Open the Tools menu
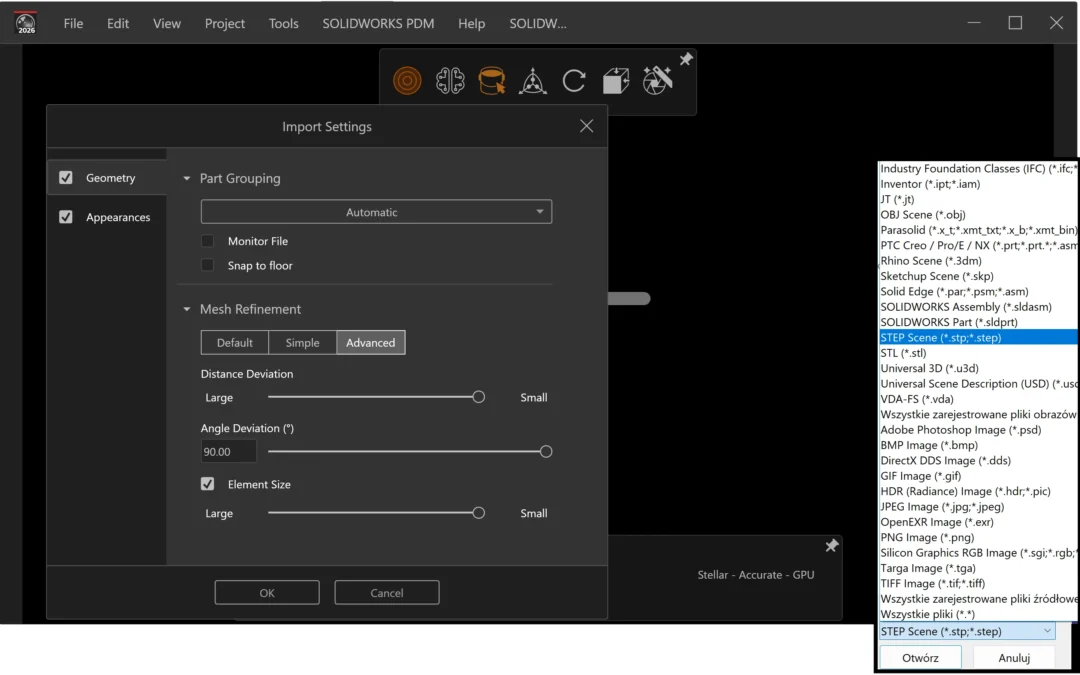Image resolution: width=1080 pixels, height=675 pixels. tap(284, 23)
